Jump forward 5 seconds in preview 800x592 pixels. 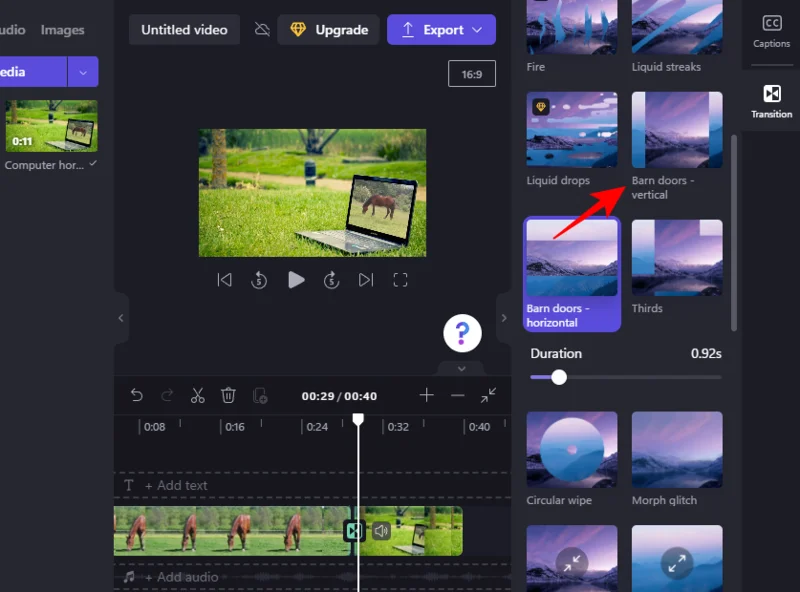(x=331, y=280)
